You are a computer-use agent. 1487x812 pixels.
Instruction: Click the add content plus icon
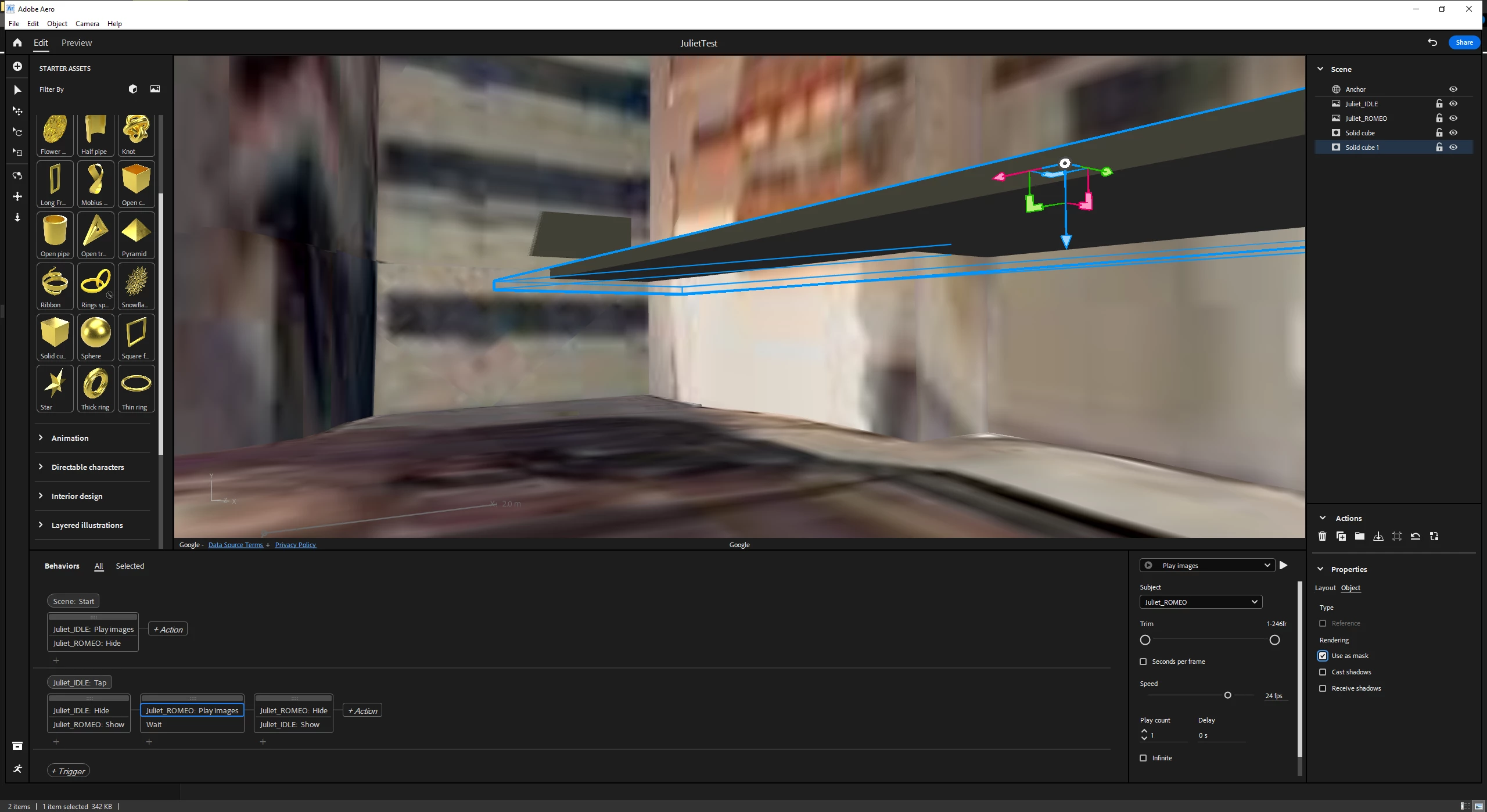coord(17,66)
